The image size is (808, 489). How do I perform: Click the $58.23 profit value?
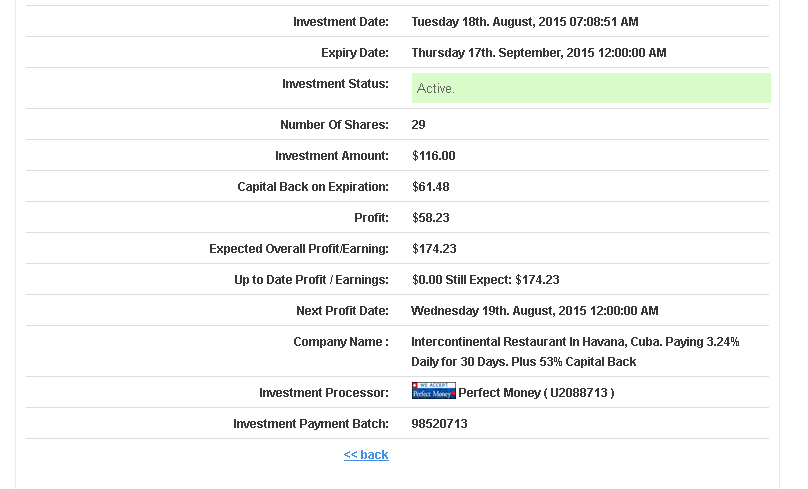tap(431, 218)
